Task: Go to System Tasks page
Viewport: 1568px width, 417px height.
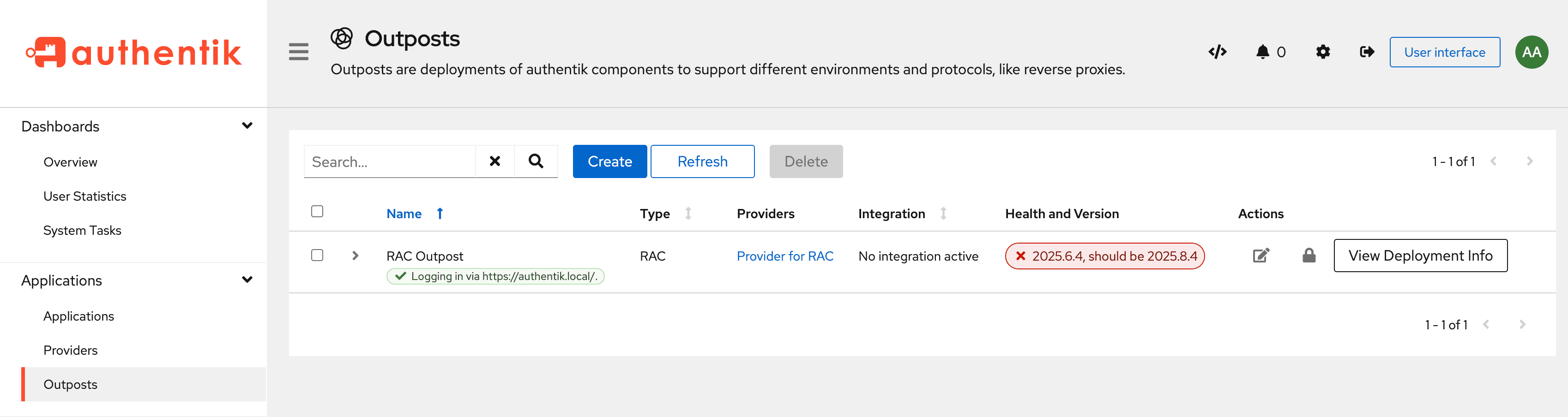Action: (82, 230)
